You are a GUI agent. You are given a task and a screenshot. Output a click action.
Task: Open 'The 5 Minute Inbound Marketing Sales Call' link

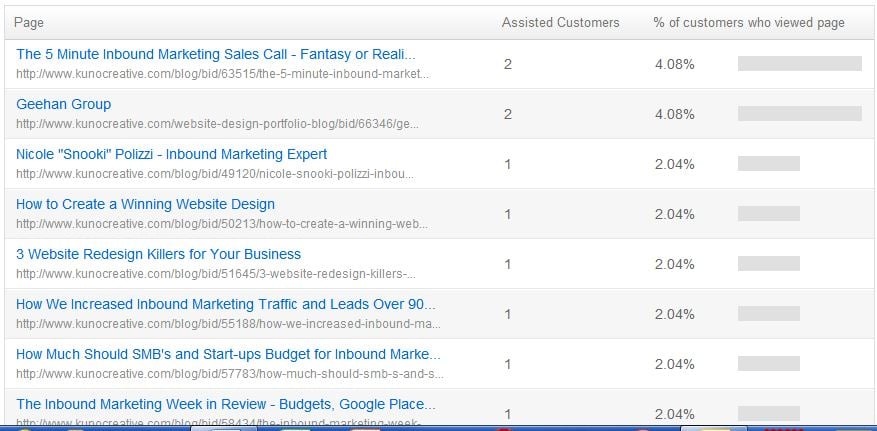tap(215, 54)
